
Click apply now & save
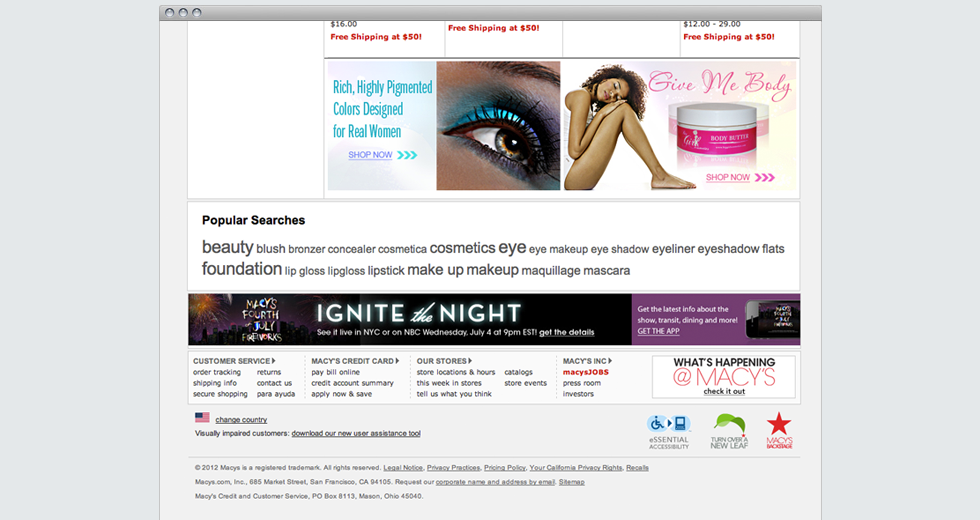click(342, 394)
